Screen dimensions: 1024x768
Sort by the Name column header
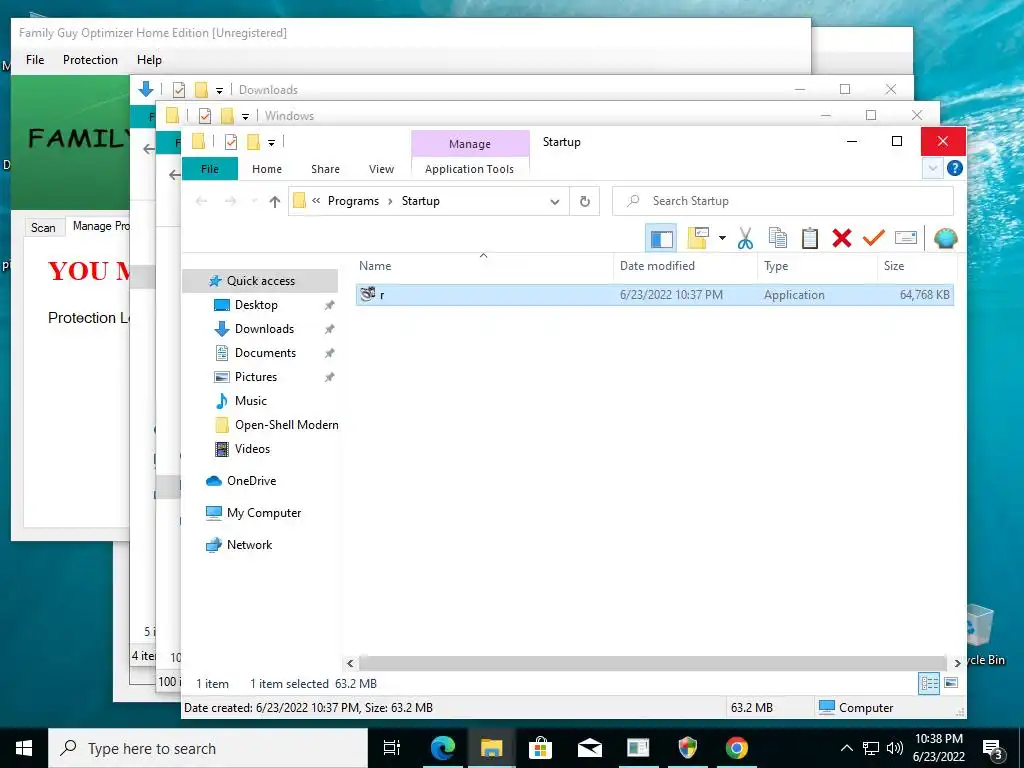point(483,266)
